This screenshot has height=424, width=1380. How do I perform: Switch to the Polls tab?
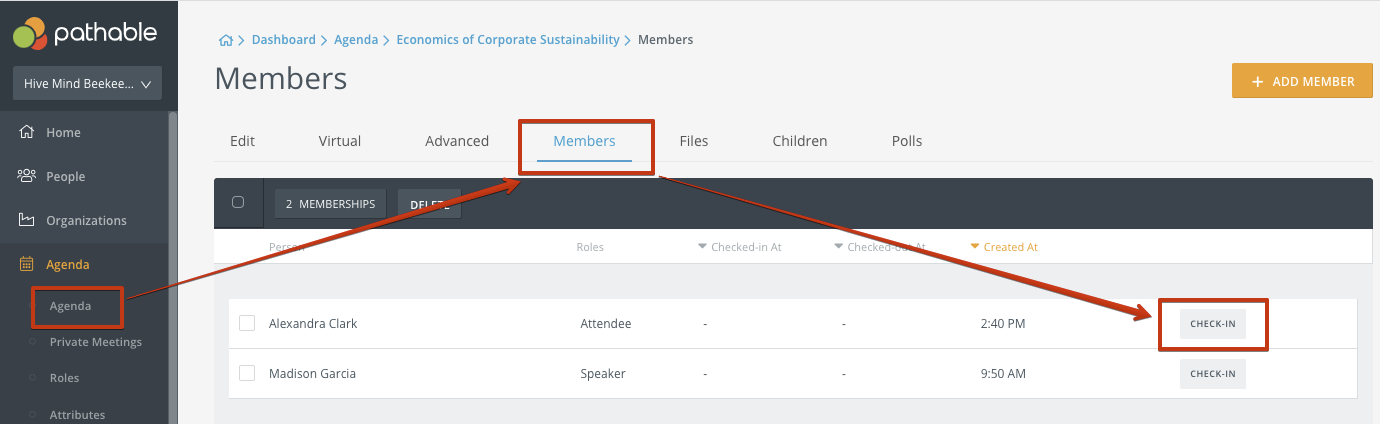tap(907, 141)
